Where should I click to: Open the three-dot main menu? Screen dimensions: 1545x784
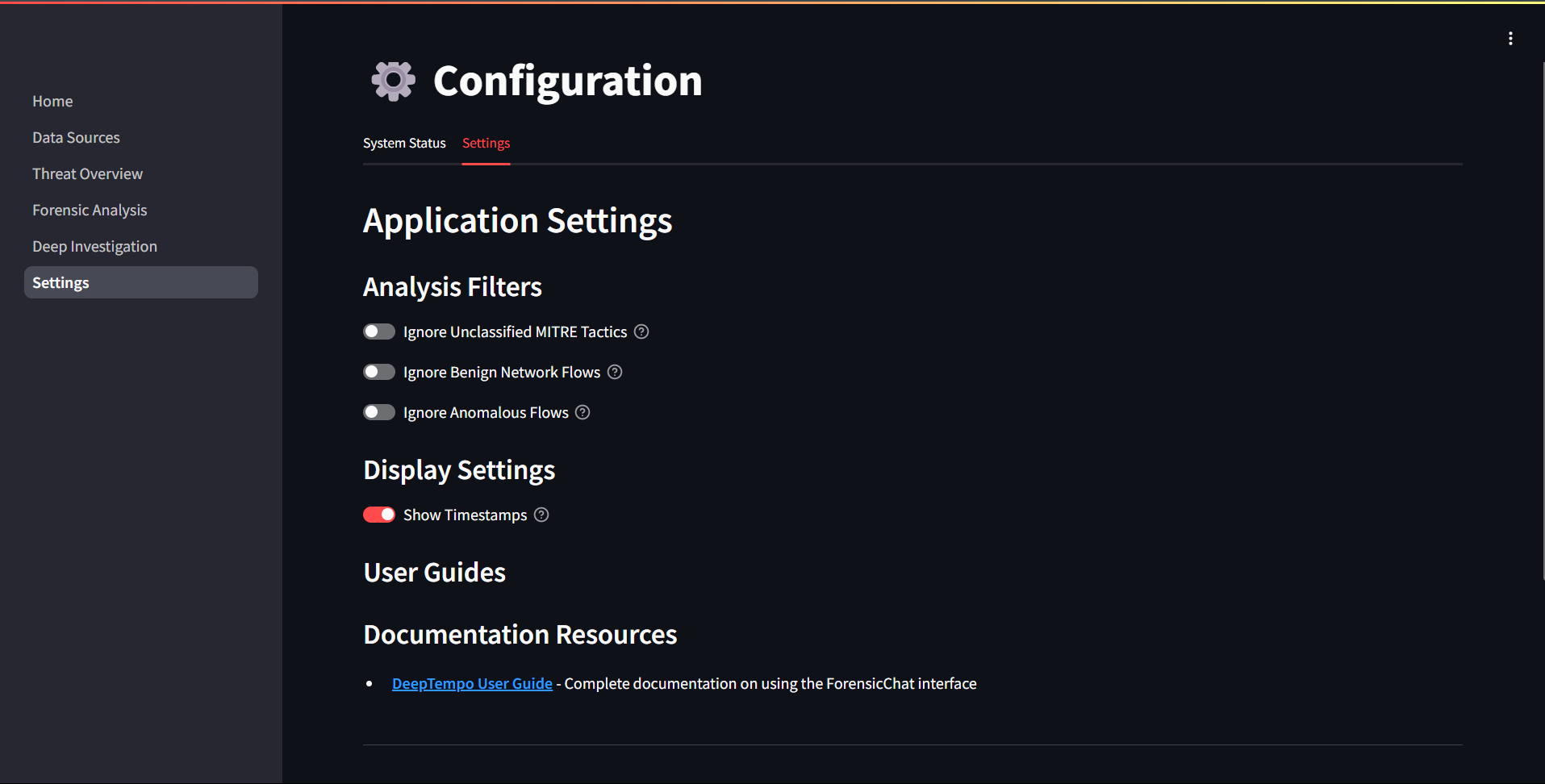pyautogui.click(x=1510, y=39)
